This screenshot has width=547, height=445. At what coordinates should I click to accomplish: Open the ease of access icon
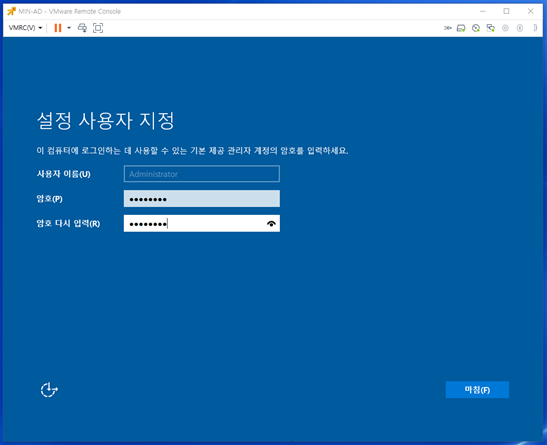click(x=49, y=390)
